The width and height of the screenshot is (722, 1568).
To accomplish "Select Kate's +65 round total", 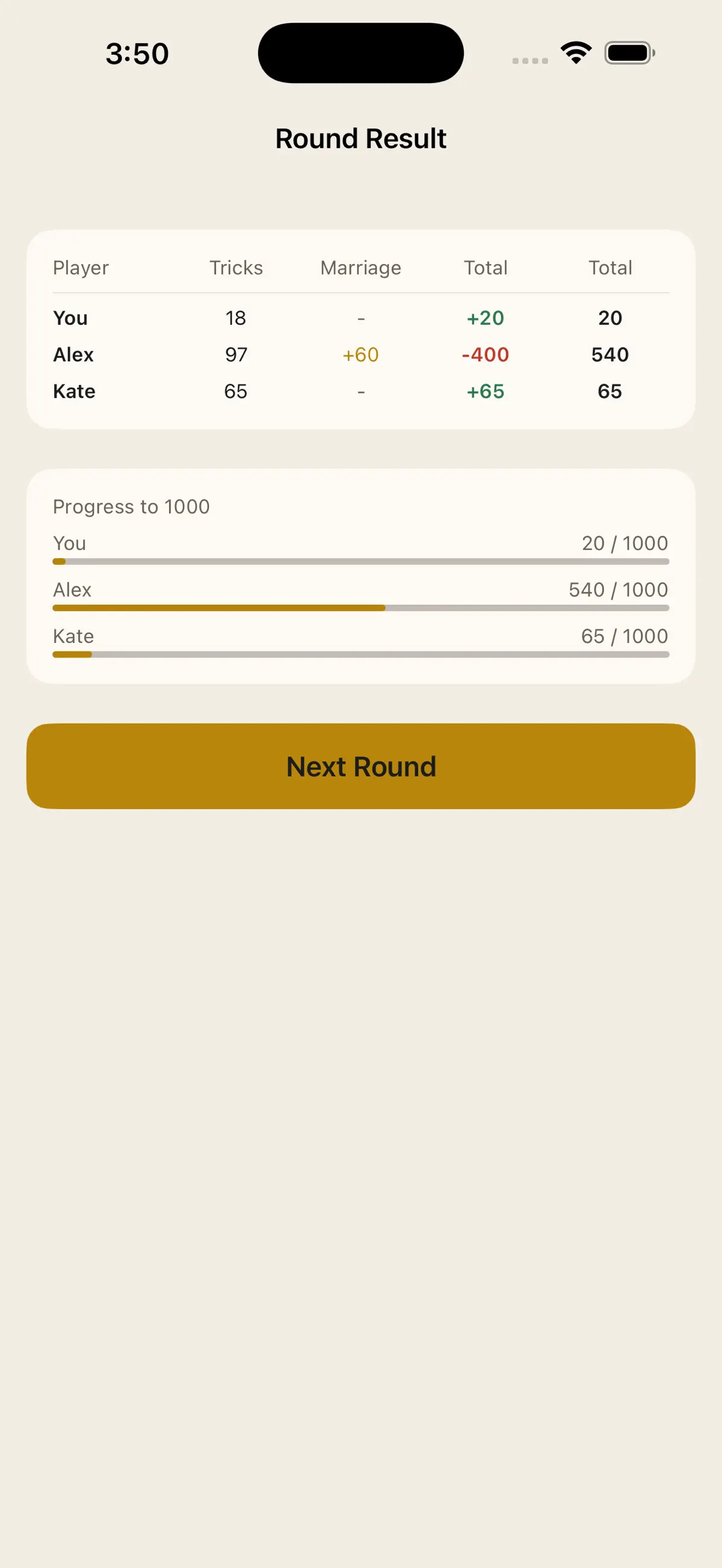I will tap(485, 391).
